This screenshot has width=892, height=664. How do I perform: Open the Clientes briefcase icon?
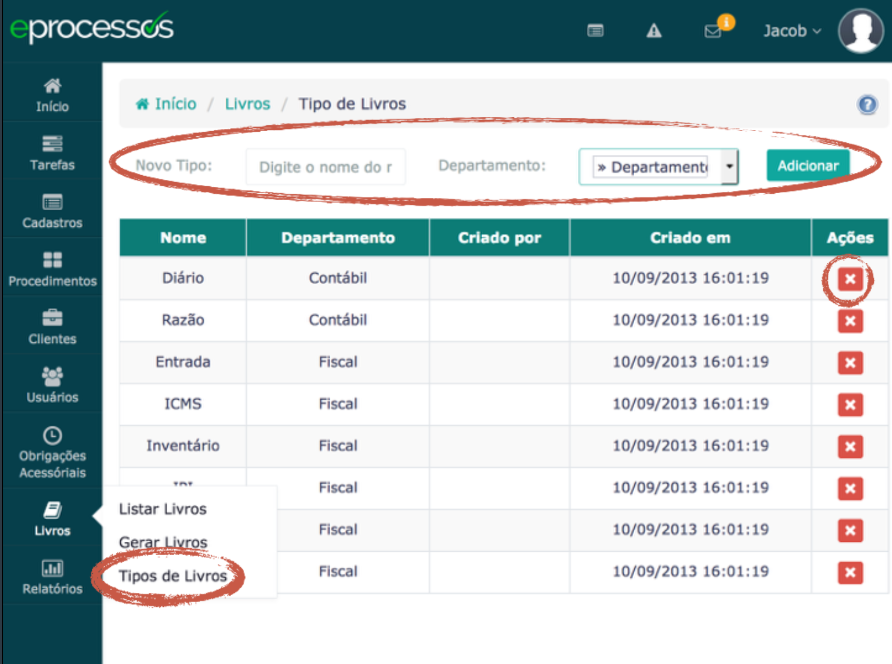(52, 319)
